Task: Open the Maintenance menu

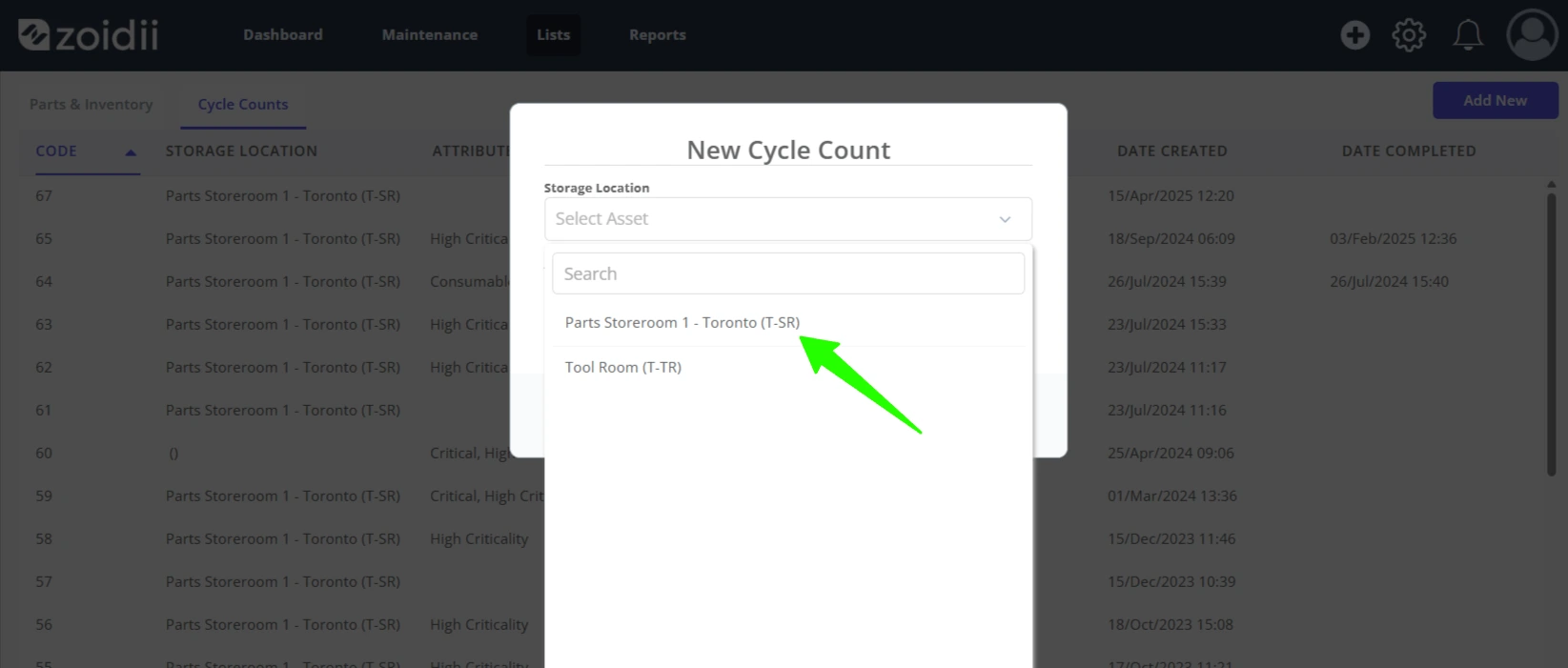Action: [x=430, y=35]
